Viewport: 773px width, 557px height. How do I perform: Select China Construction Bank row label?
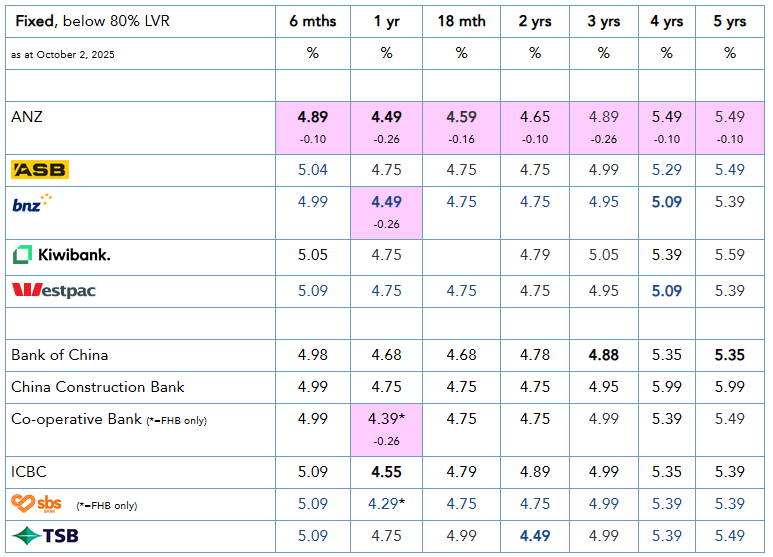pos(98,387)
